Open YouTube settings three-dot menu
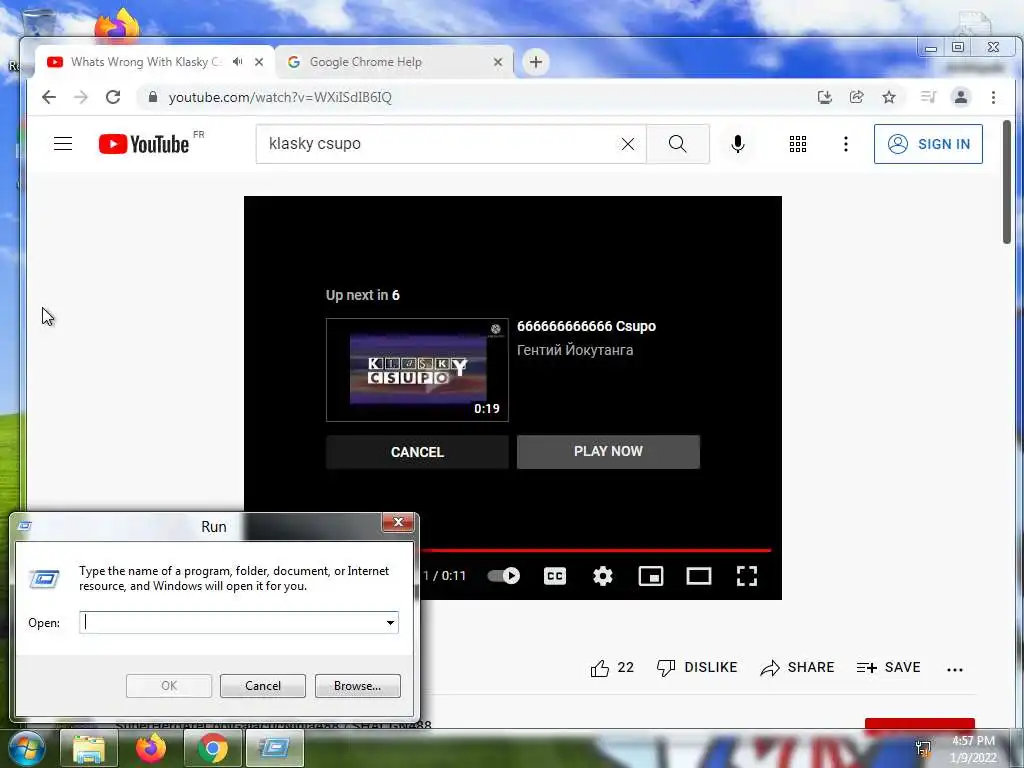This screenshot has width=1024, height=768. (846, 144)
